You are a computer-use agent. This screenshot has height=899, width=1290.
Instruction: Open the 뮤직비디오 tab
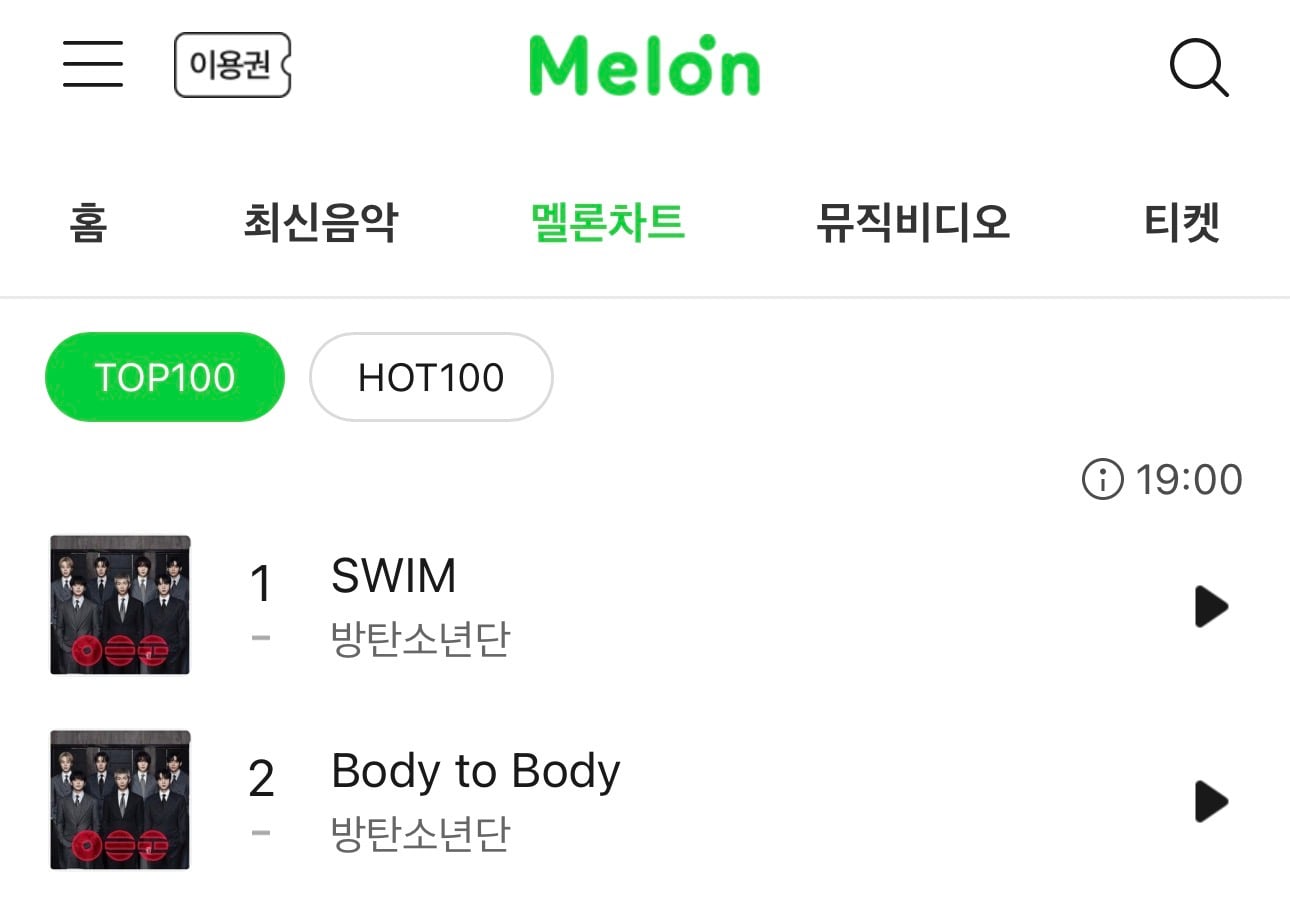(x=913, y=221)
